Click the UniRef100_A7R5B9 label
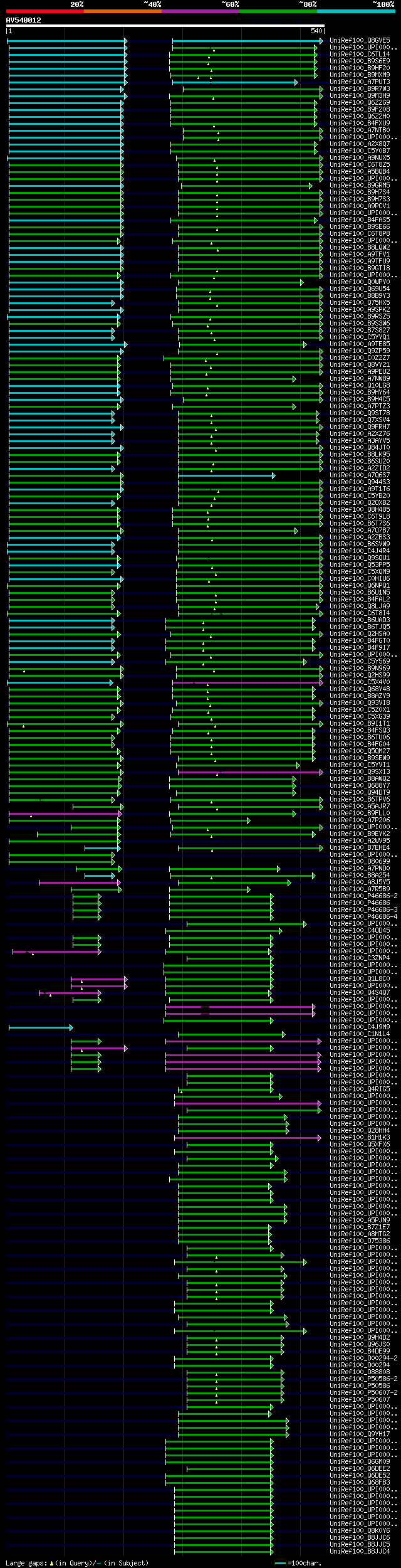Image resolution: width=401 pixels, height=1568 pixels. click(360, 889)
